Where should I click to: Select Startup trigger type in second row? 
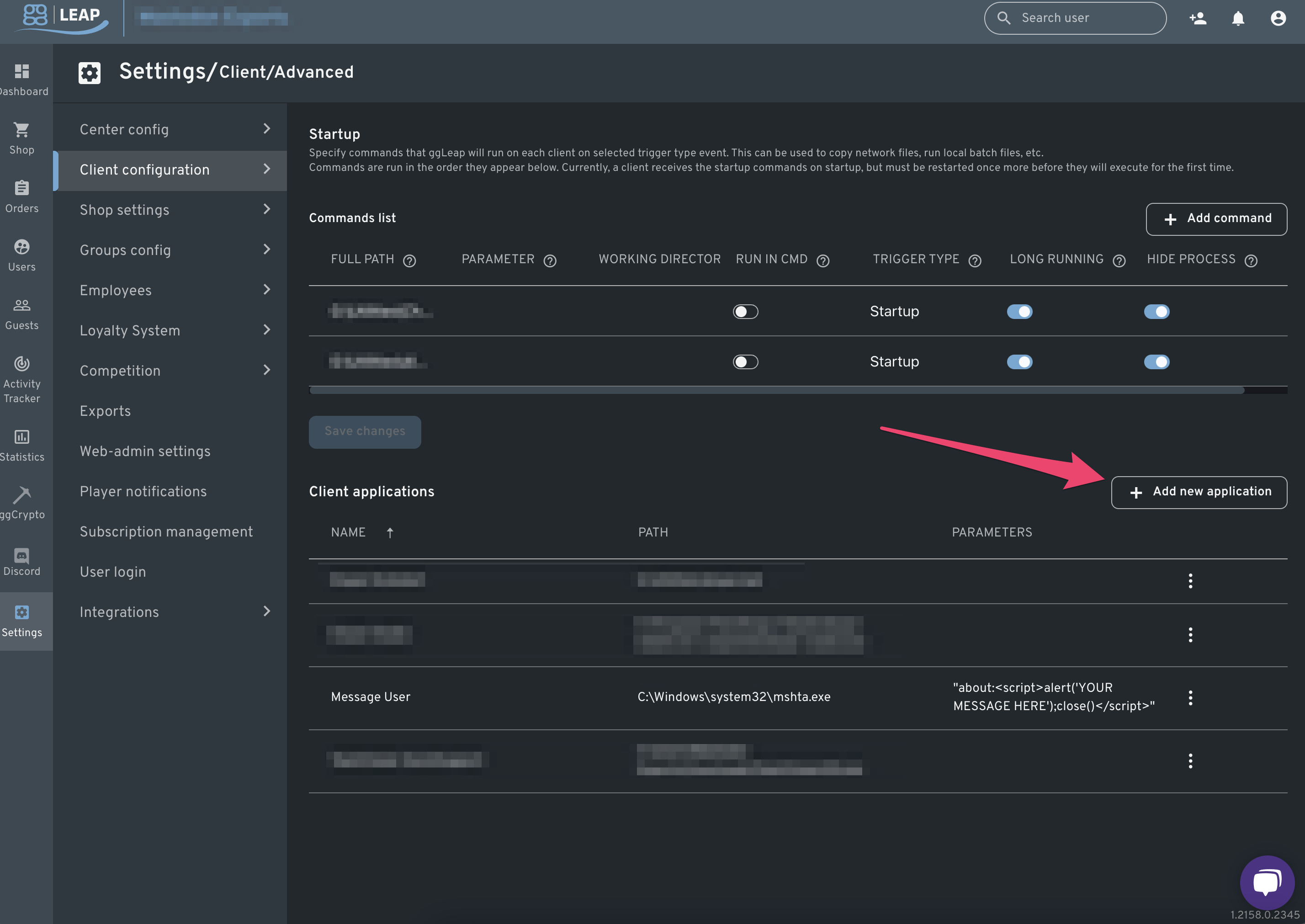[894, 362]
